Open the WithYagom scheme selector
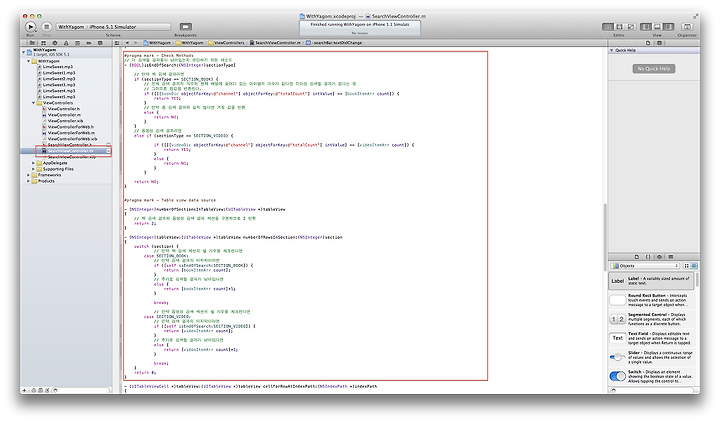720x422 pixels. click(71, 27)
